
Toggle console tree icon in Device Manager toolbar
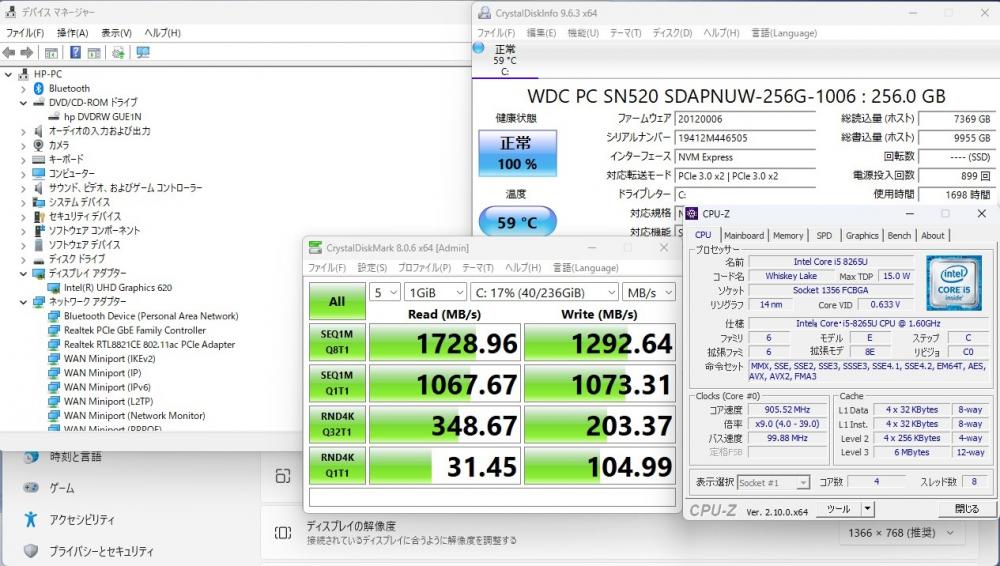pos(51,53)
